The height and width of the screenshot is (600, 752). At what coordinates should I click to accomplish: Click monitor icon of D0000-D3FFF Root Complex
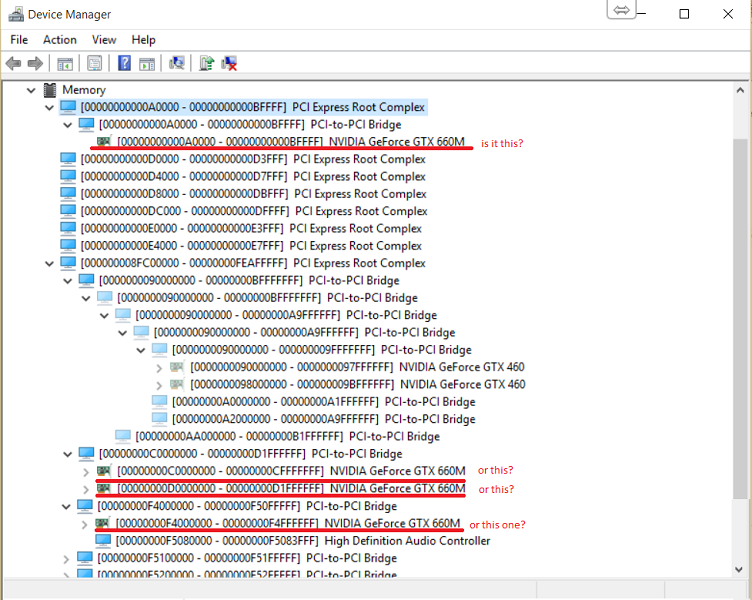tap(68, 159)
